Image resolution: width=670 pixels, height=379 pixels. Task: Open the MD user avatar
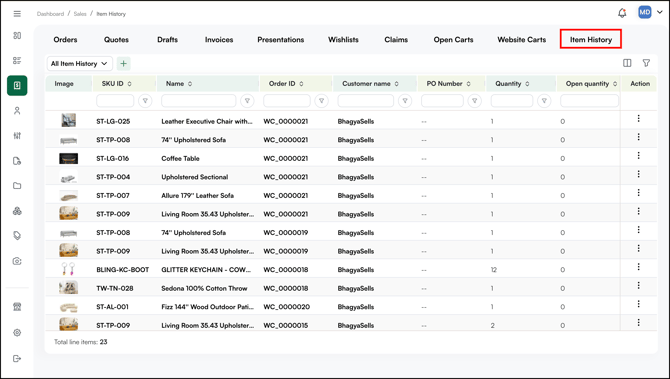pos(644,12)
